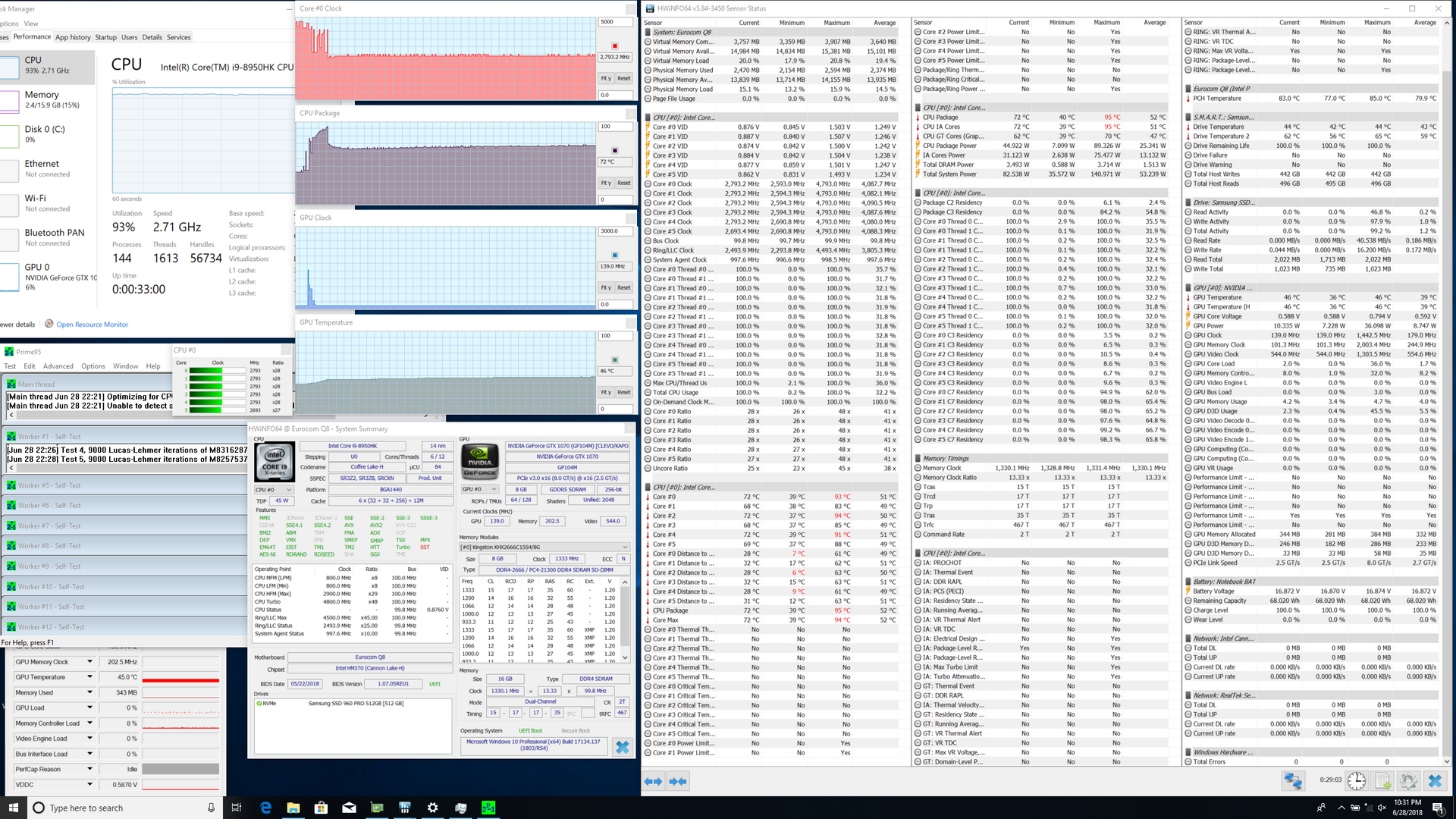This screenshot has height=819, width=1456.
Task: Open the Kingston memory module dropdown
Action: tap(544, 547)
